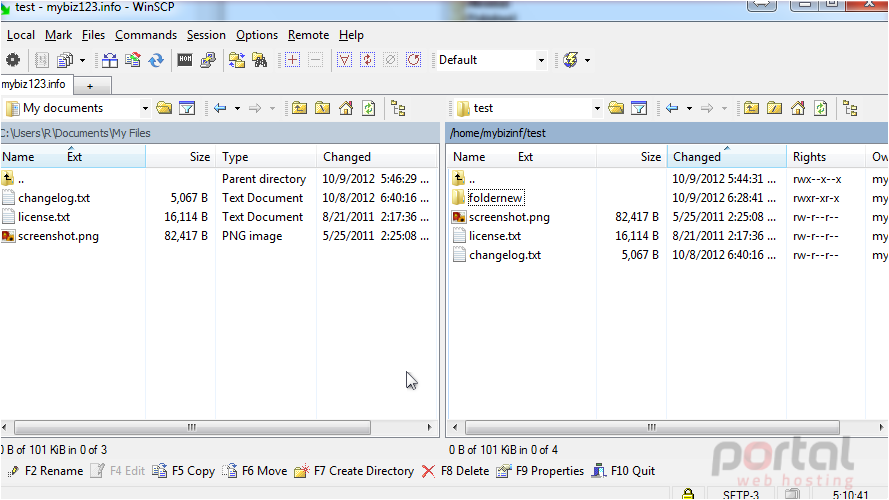The width and height of the screenshot is (889, 500).
Task: Click the Find Files binoculars icon
Action: pyautogui.click(x=260, y=60)
